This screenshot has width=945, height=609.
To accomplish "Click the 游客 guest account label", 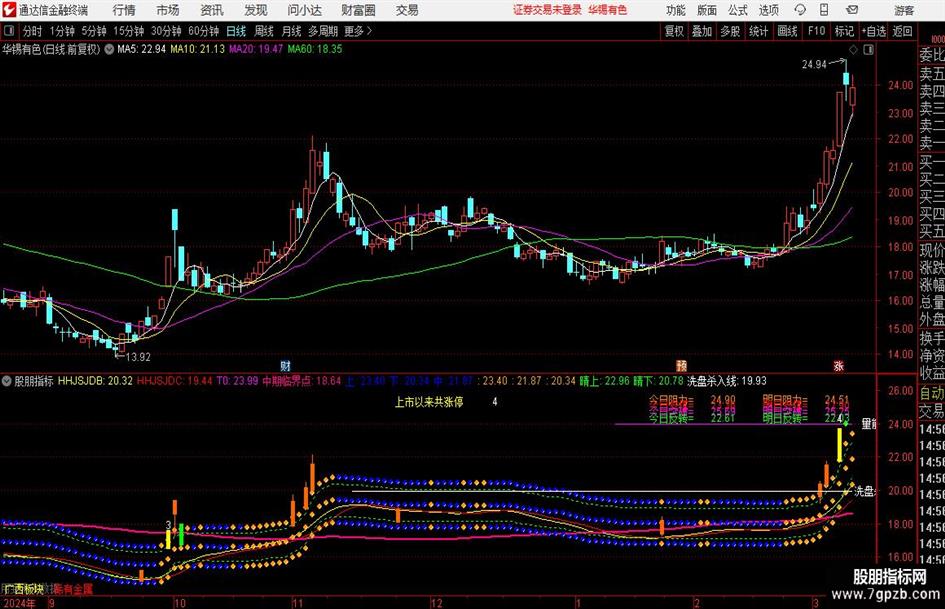I will 904,10.
